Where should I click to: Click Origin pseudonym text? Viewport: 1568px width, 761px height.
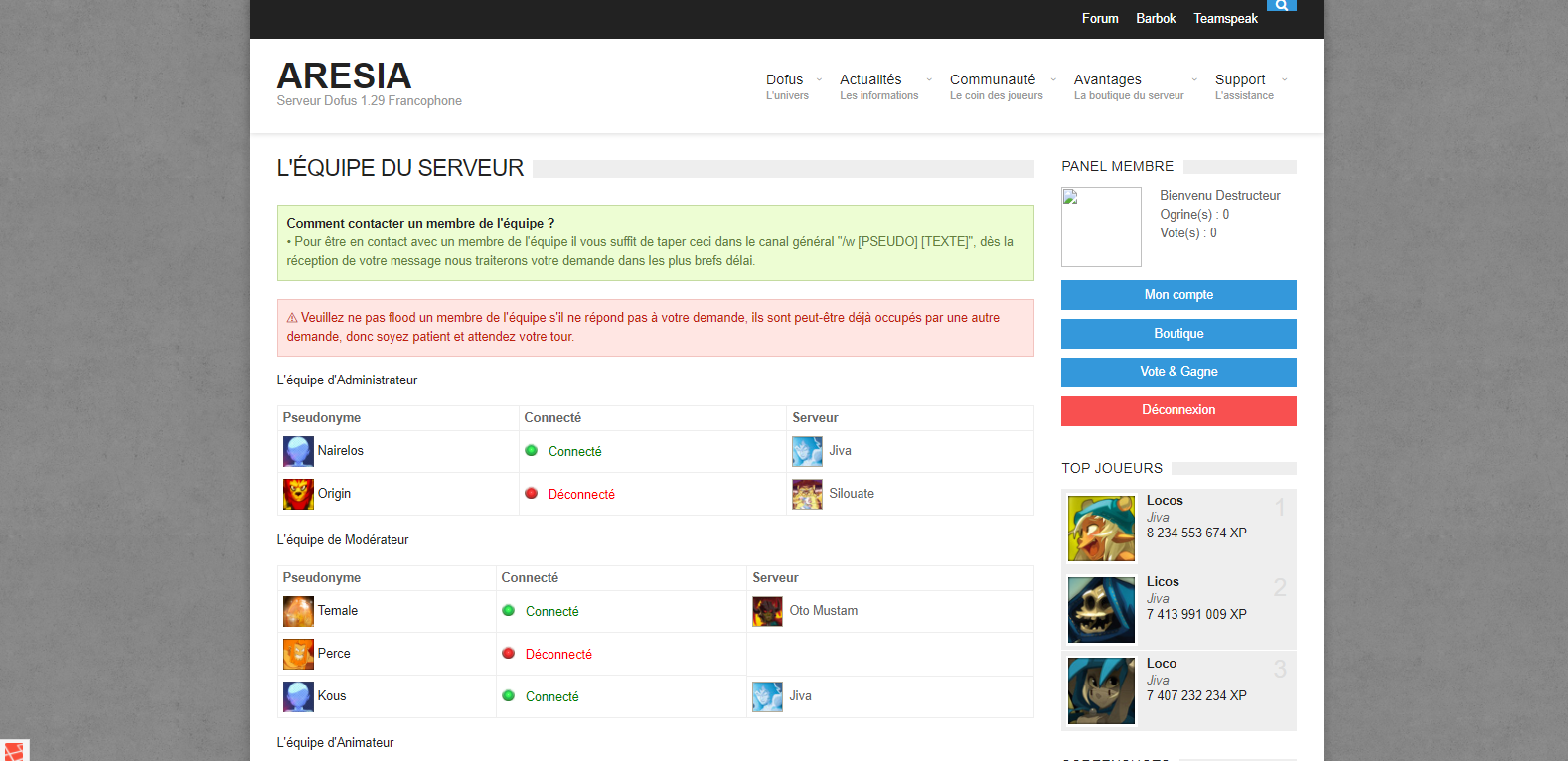334,494
